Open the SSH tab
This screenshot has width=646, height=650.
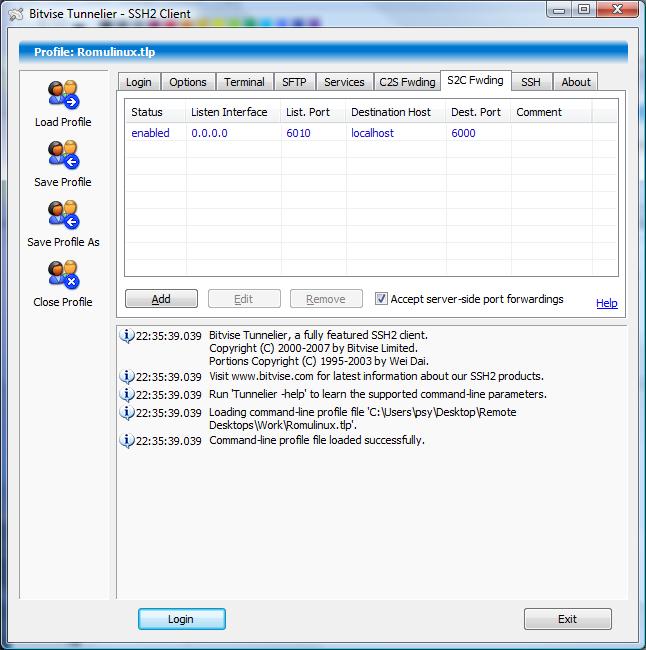pyautogui.click(x=531, y=82)
